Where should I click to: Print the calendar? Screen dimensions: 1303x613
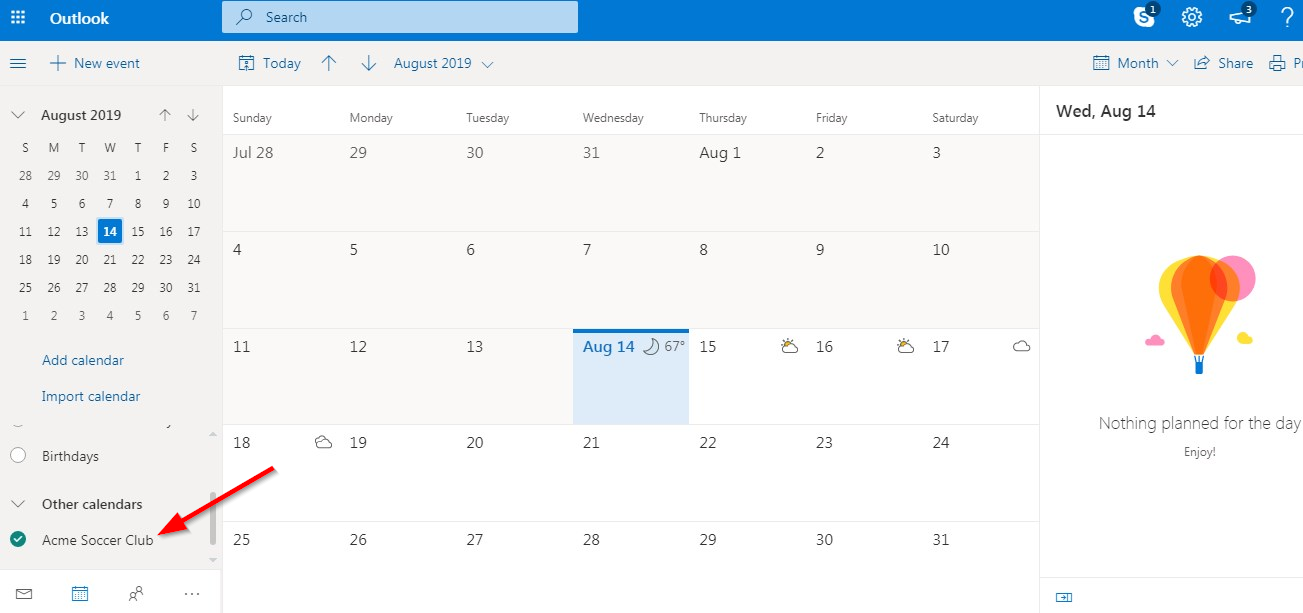click(1286, 63)
